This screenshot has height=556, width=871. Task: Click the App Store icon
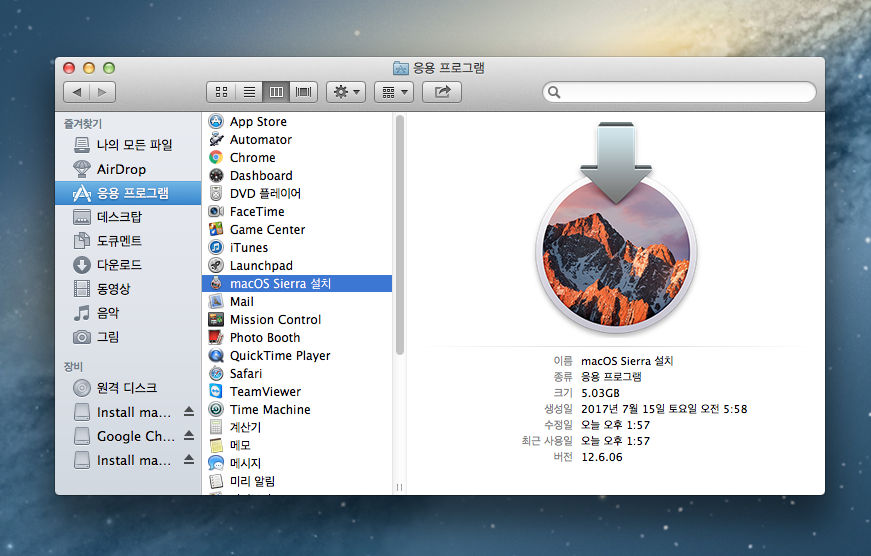(216, 121)
